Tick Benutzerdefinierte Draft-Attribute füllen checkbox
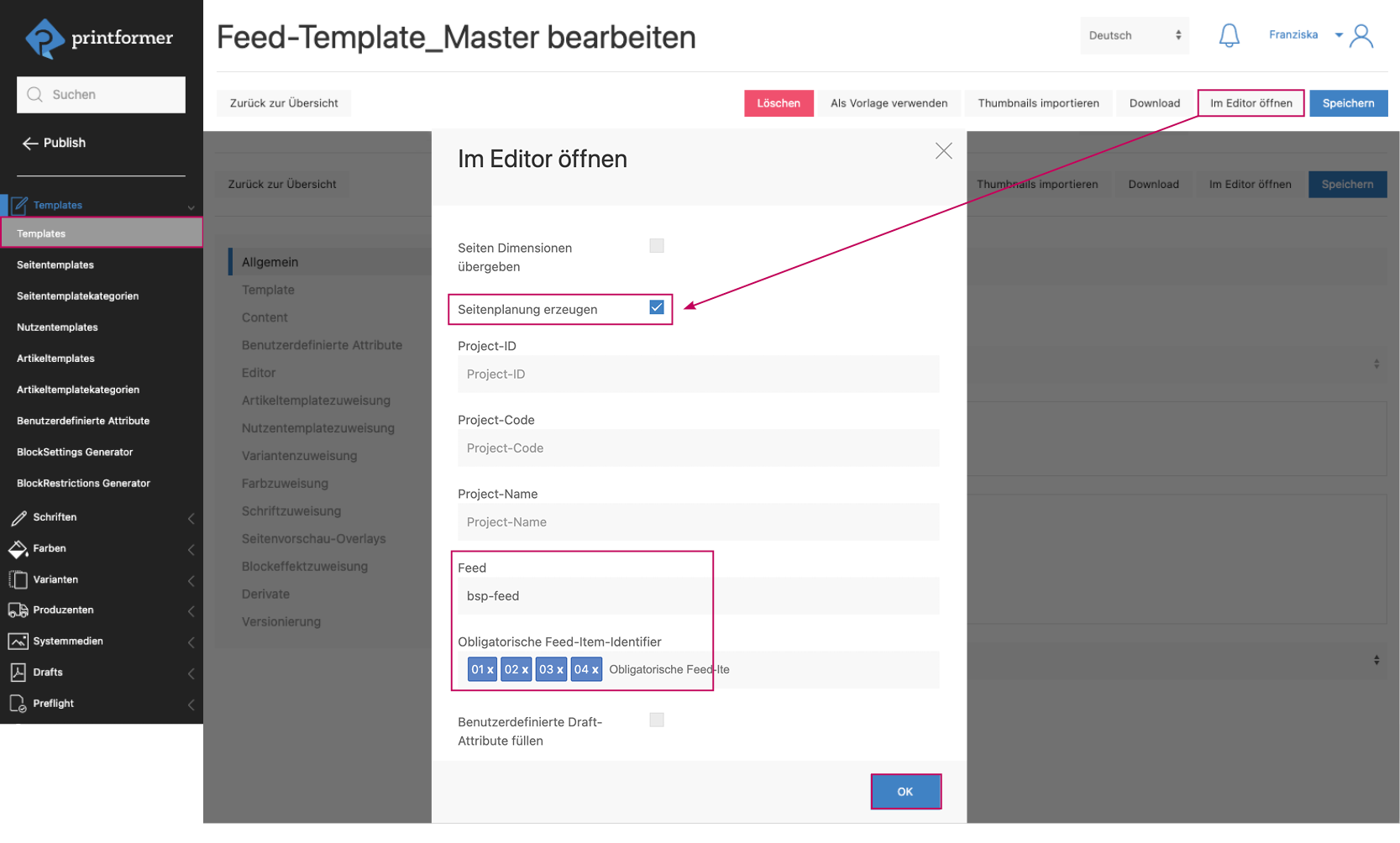This screenshot has width=1400, height=843. pos(657,720)
